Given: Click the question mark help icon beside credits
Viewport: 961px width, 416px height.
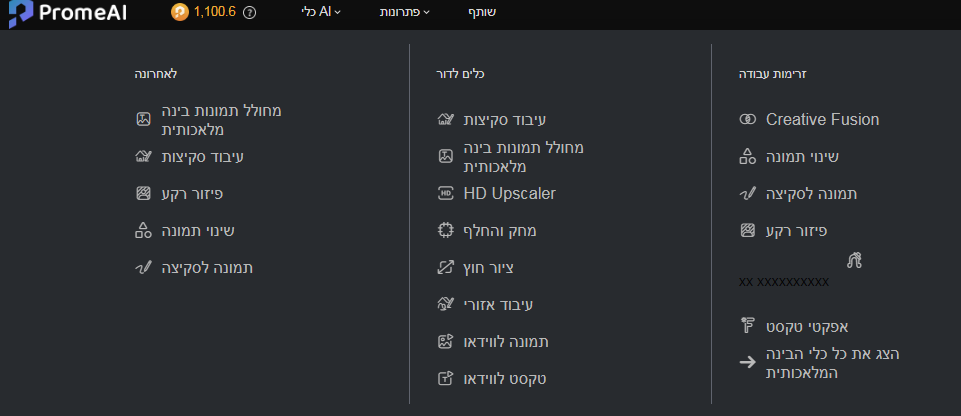Looking at the screenshot, I should click(x=249, y=13).
